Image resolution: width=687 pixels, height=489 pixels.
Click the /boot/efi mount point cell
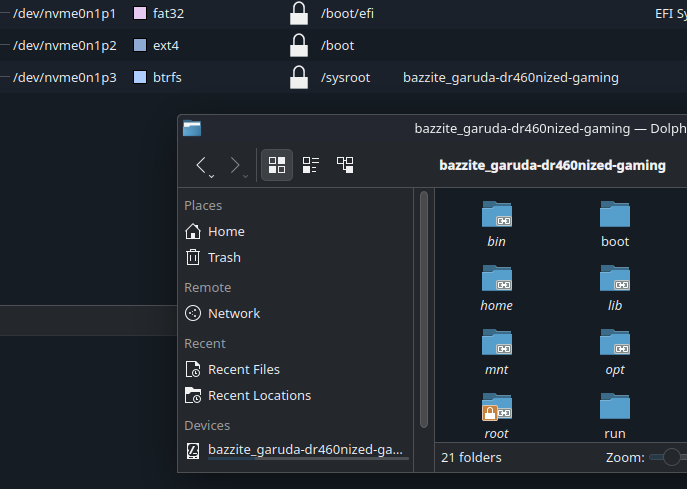[347, 14]
